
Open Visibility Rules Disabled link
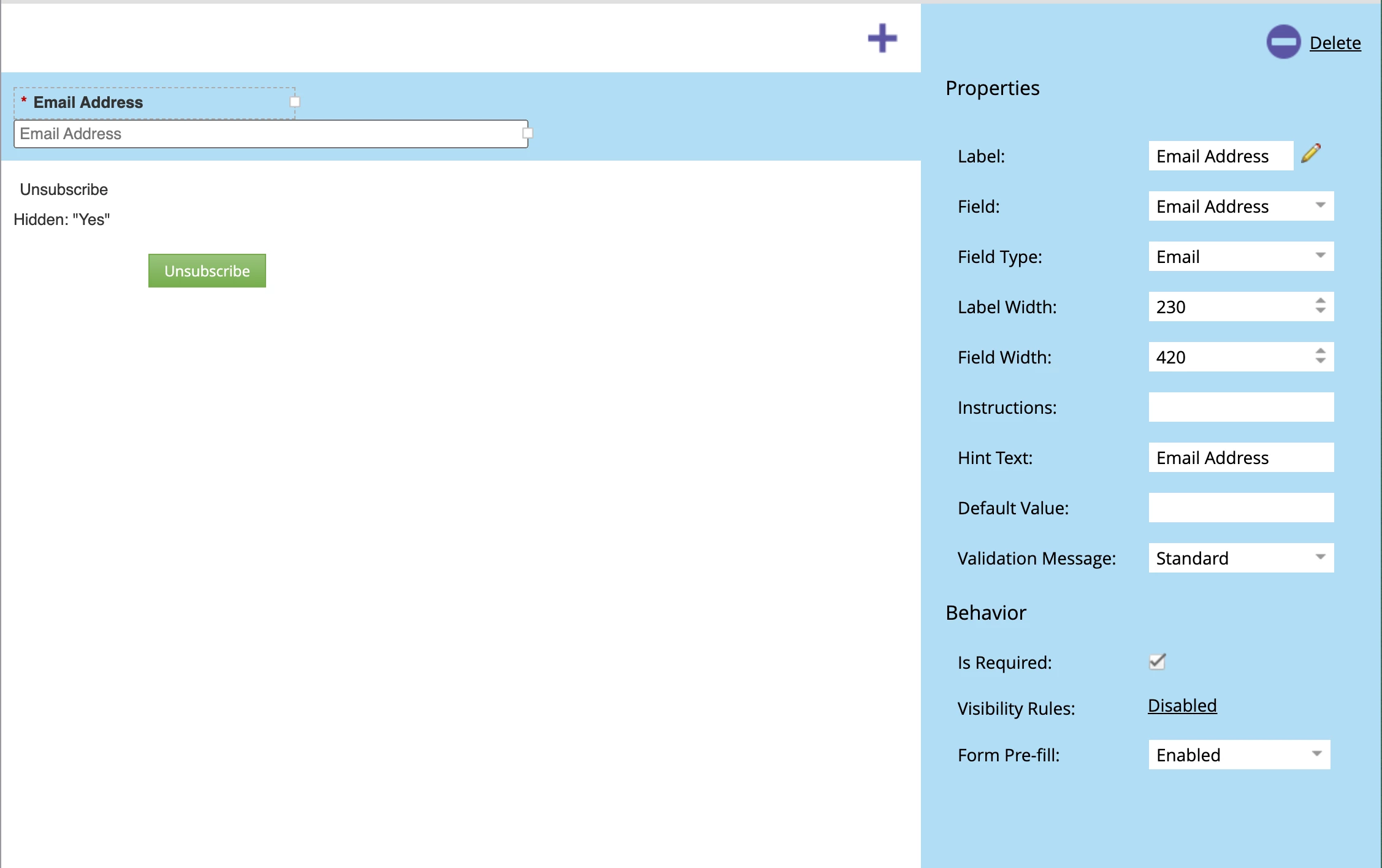(1182, 706)
